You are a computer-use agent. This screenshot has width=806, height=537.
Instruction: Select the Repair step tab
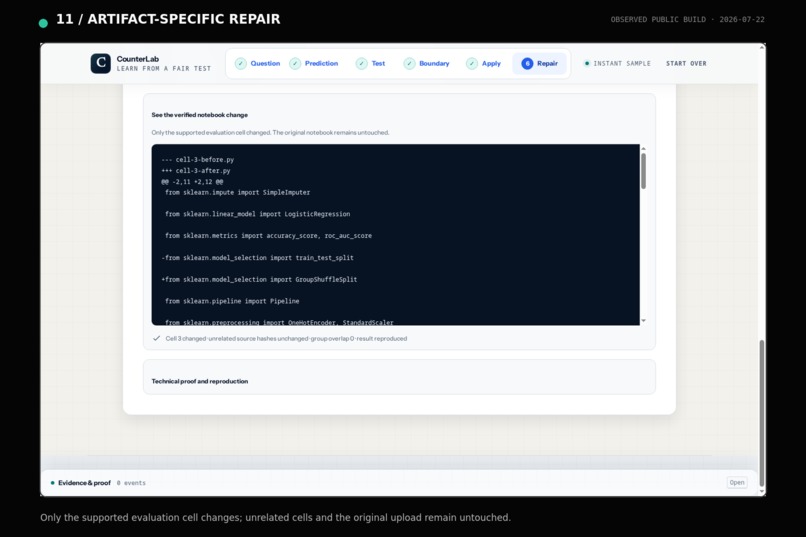pos(540,63)
